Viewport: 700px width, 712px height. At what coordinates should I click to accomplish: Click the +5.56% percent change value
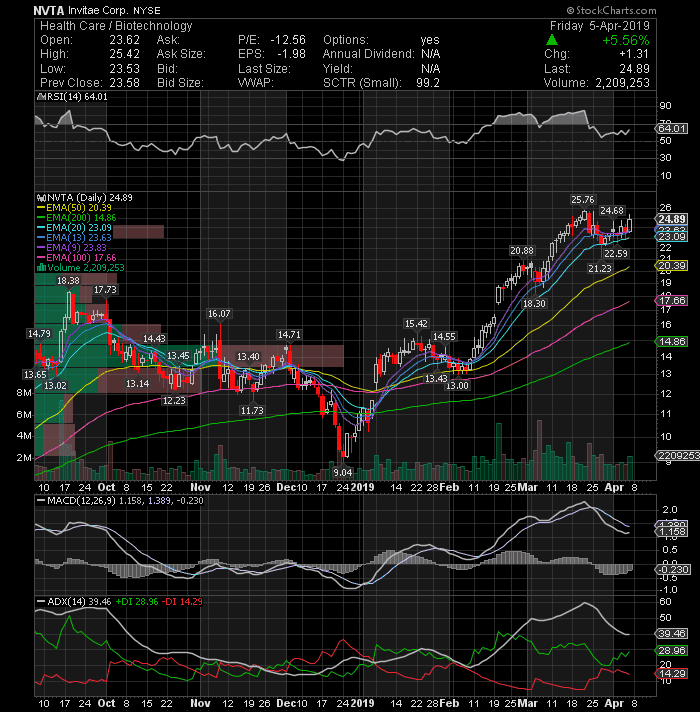click(x=626, y=40)
